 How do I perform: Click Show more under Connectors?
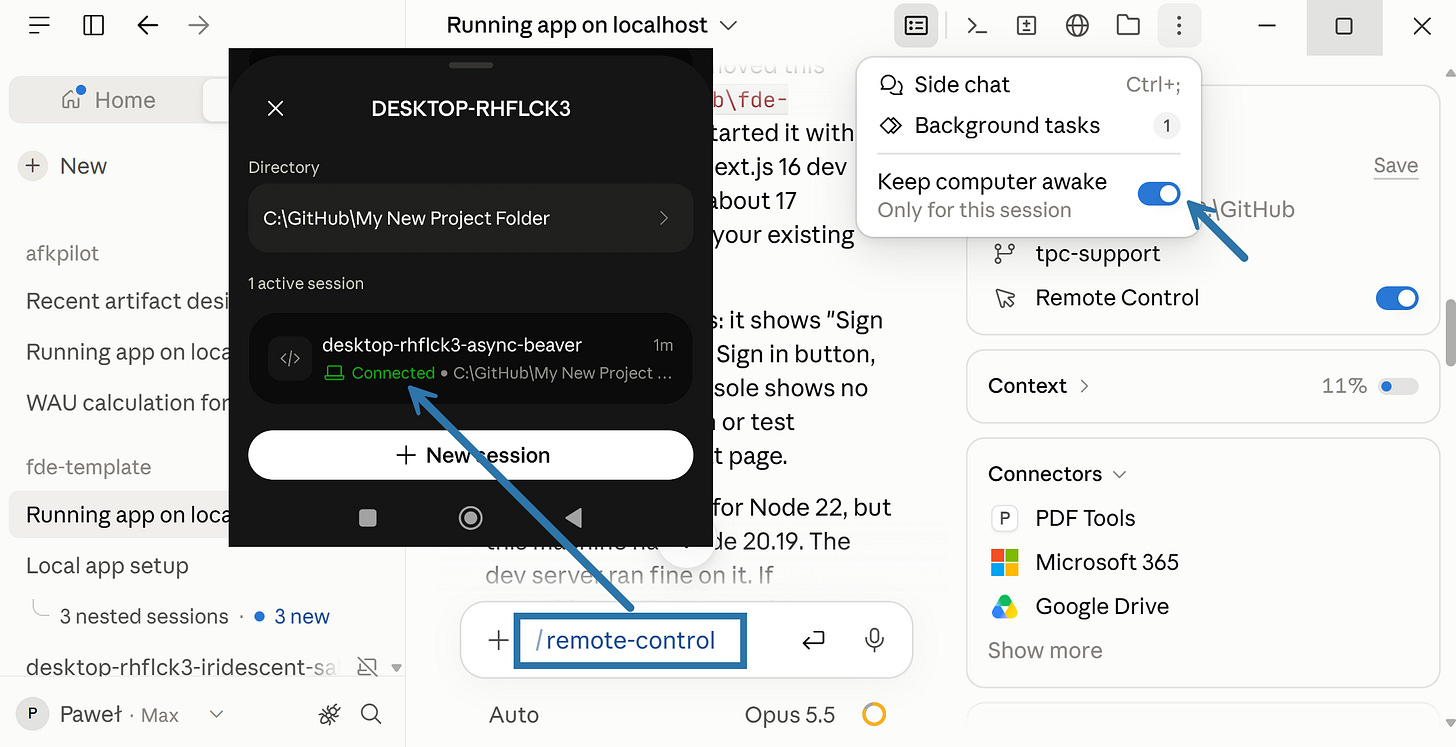point(1045,651)
